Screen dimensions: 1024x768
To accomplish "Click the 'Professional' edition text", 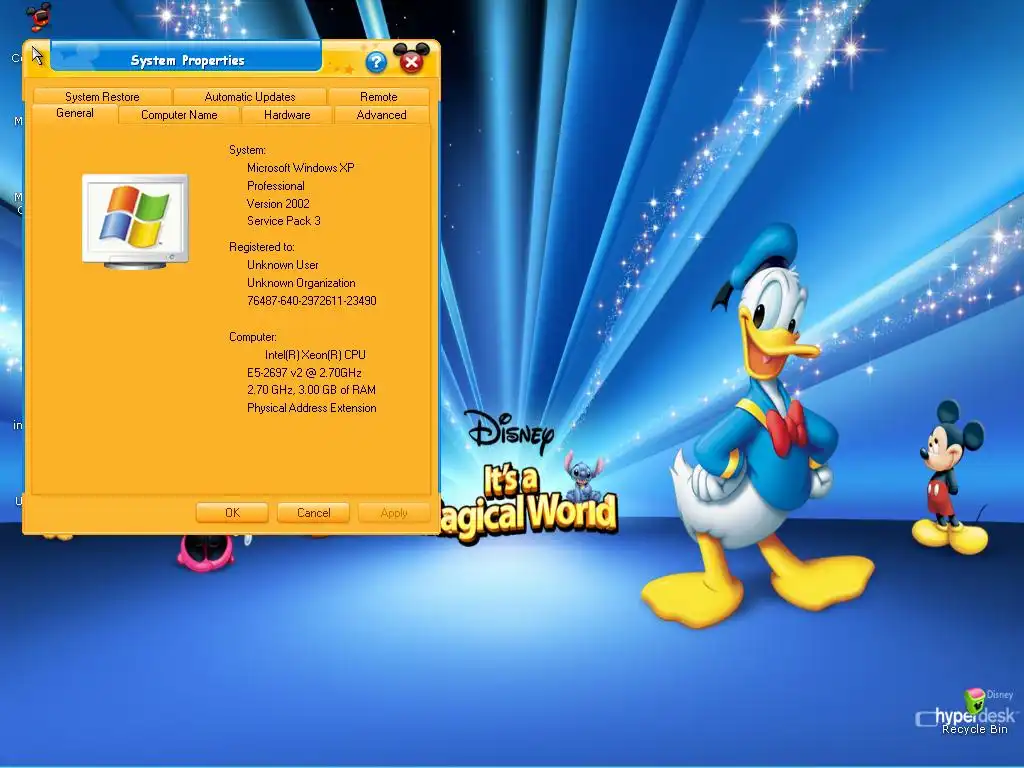I will pyautogui.click(x=276, y=186).
